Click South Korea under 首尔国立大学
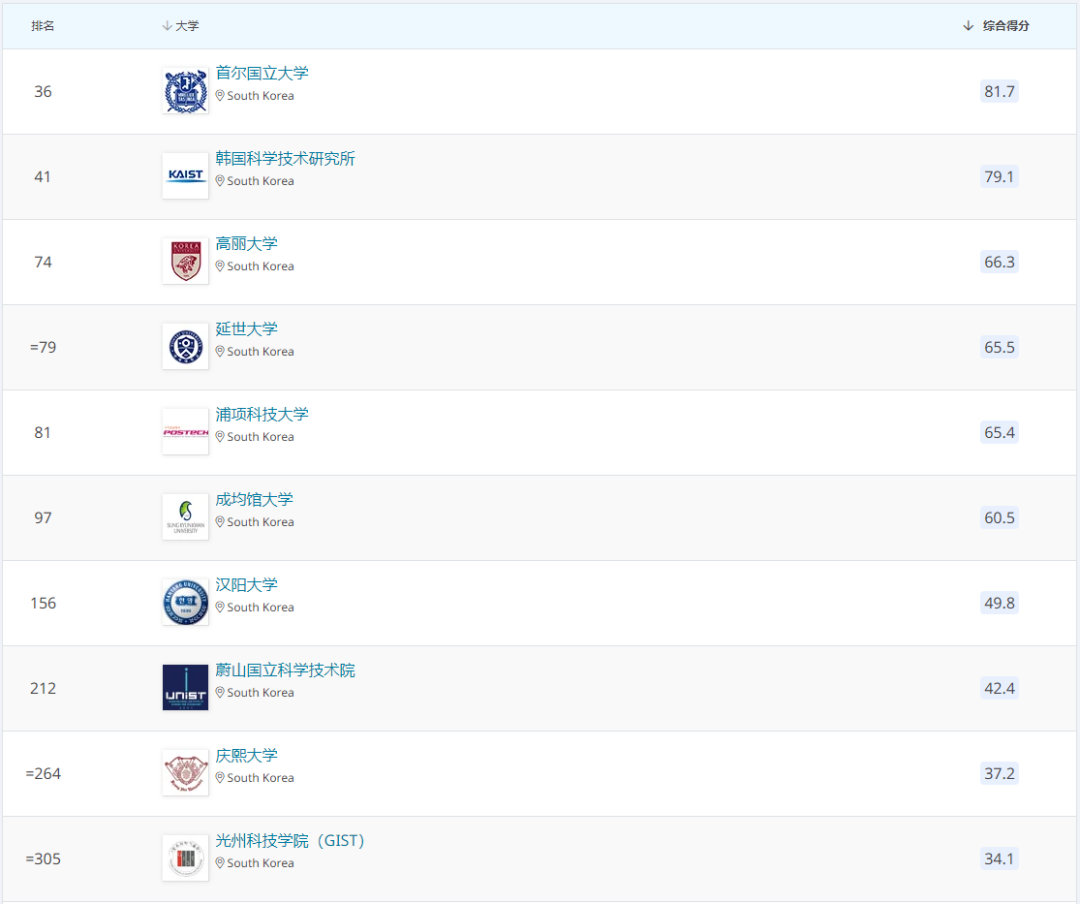Image resolution: width=1080 pixels, height=904 pixels. pos(260,96)
